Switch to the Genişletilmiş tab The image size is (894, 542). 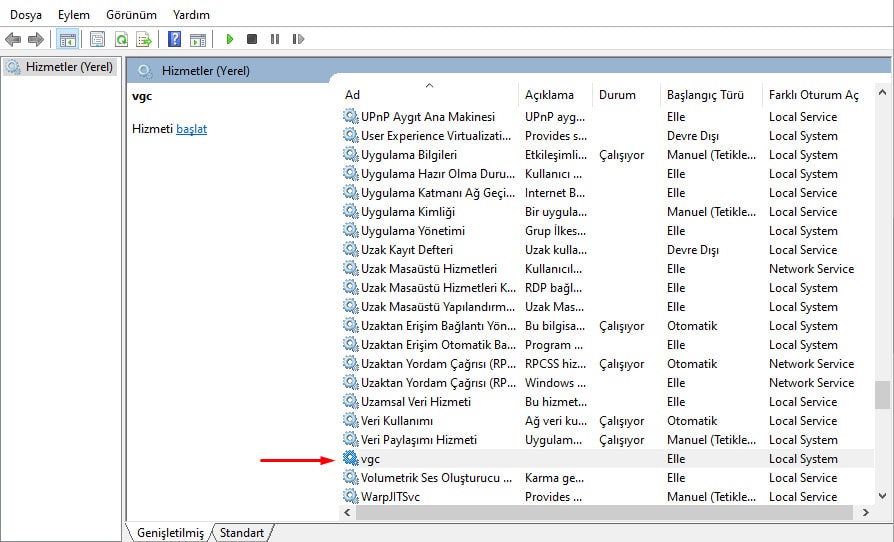click(170, 533)
